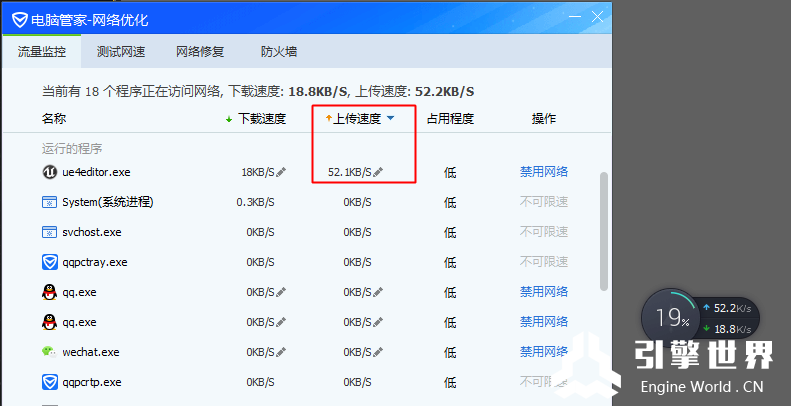
Task: Click the System(系统进程) window icon
Action: 49,202
